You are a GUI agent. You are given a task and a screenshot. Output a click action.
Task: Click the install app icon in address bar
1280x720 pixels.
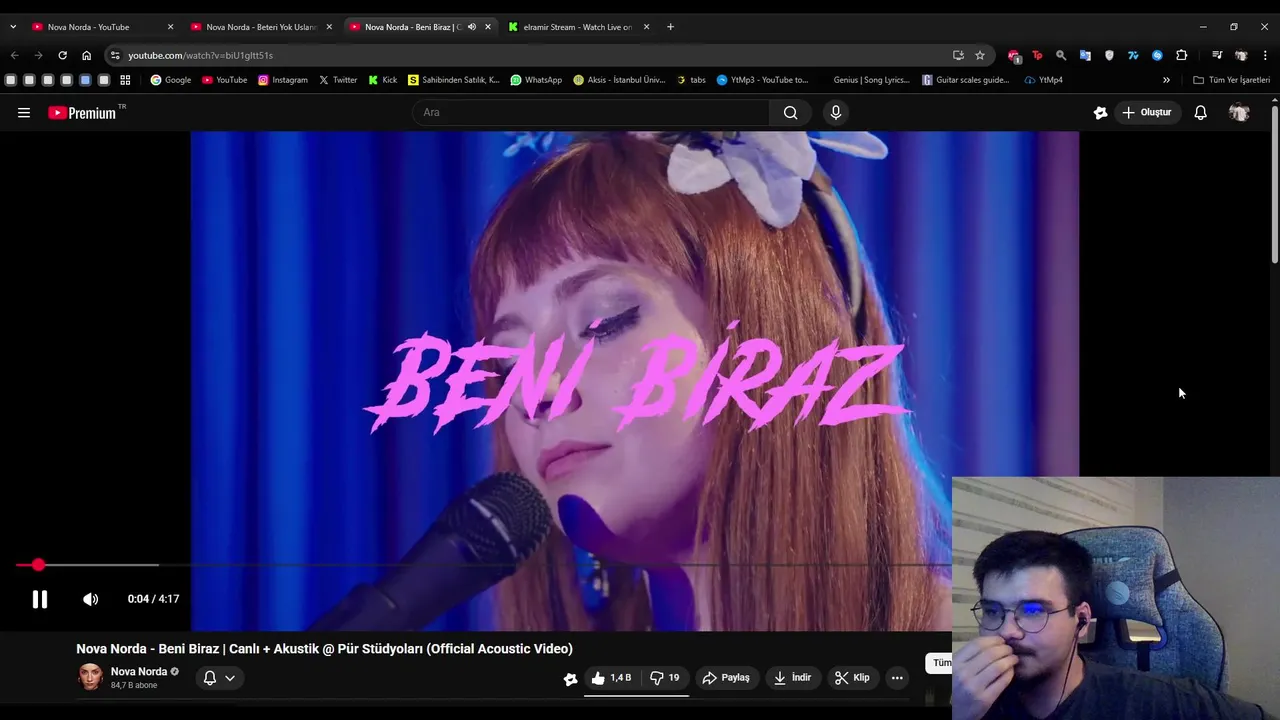958,55
